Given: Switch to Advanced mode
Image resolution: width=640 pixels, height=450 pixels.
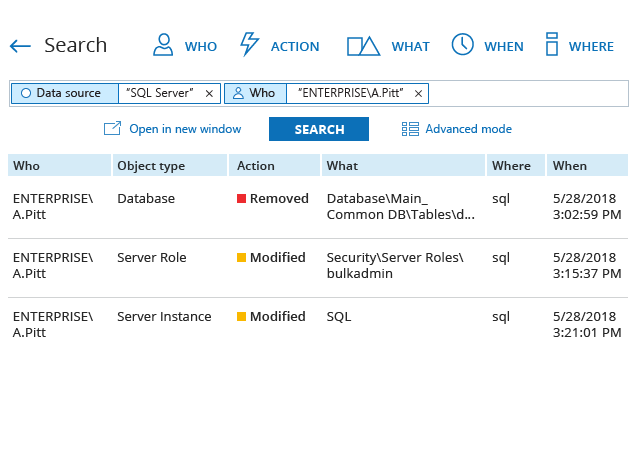Looking at the screenshot, I should click(x=457, y=129).
